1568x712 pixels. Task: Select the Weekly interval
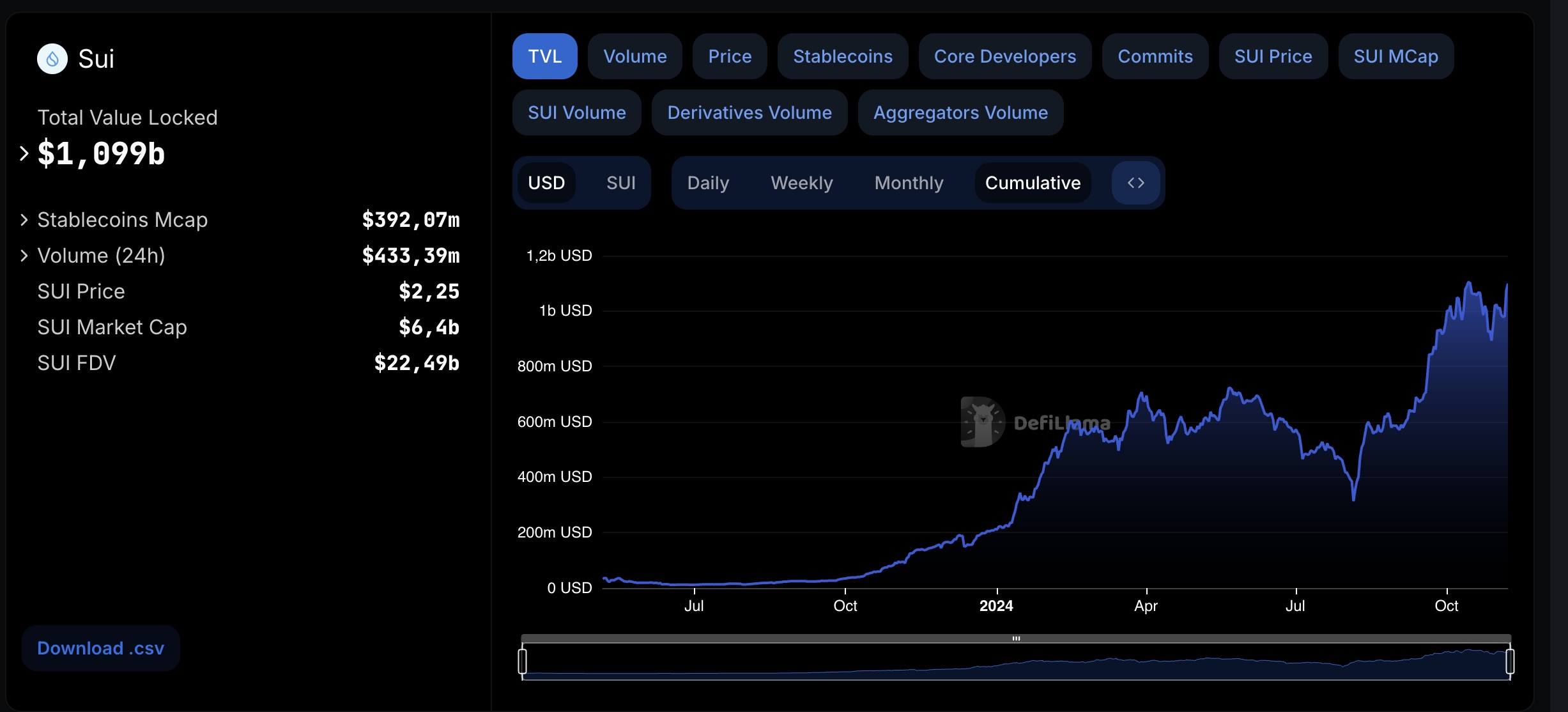coord(802,183)
